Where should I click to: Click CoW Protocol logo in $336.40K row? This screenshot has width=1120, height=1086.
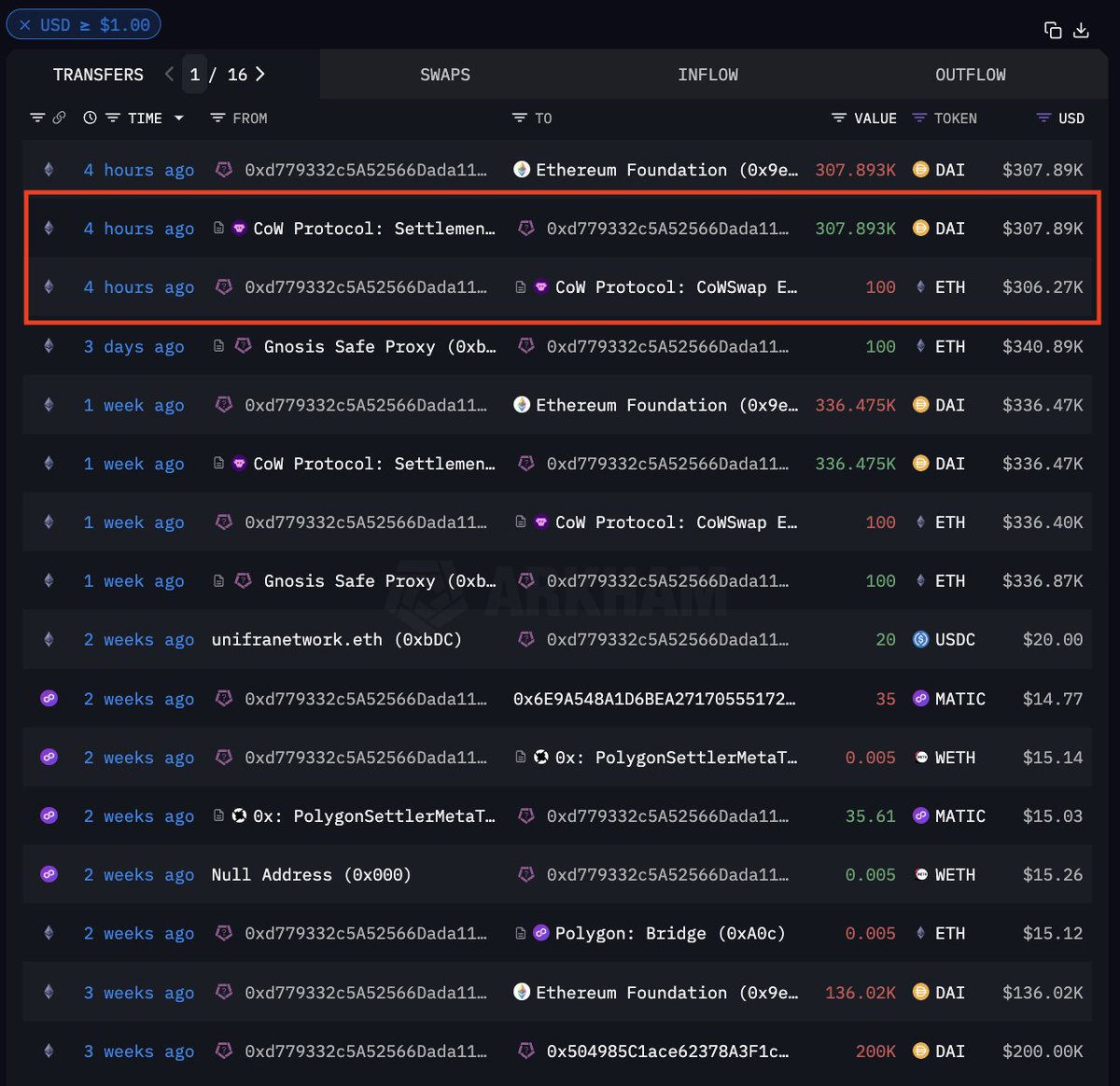pyautogui.click(x=541, y=522)
